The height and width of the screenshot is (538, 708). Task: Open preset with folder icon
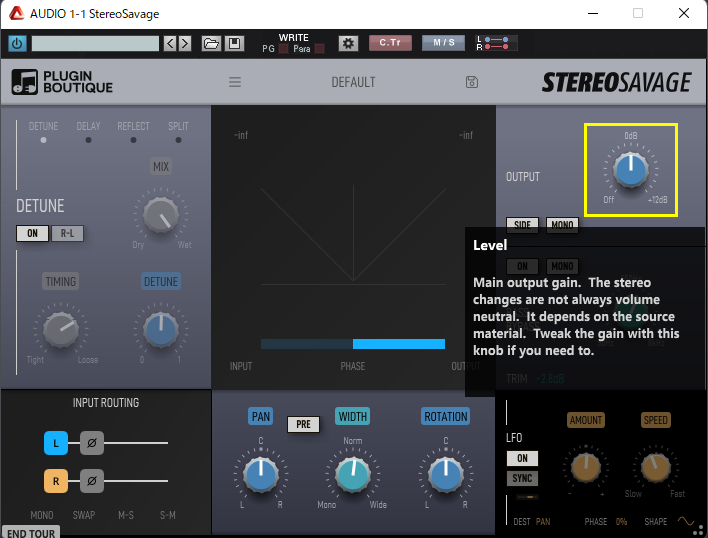click(x=211, y=43)
